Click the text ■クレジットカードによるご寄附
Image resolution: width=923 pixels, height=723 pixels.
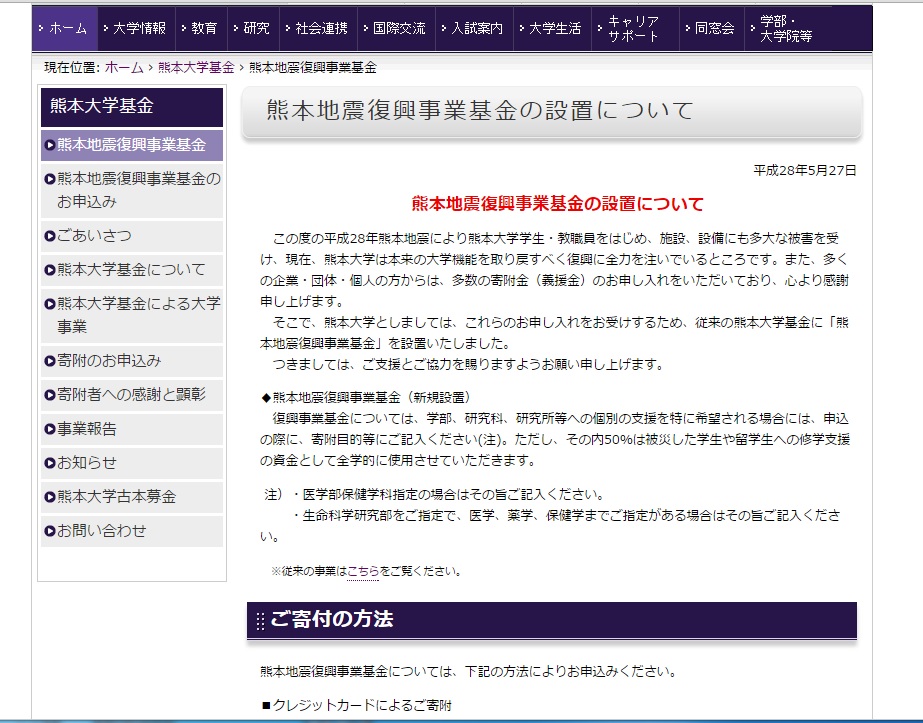click(x=356, y=705)
